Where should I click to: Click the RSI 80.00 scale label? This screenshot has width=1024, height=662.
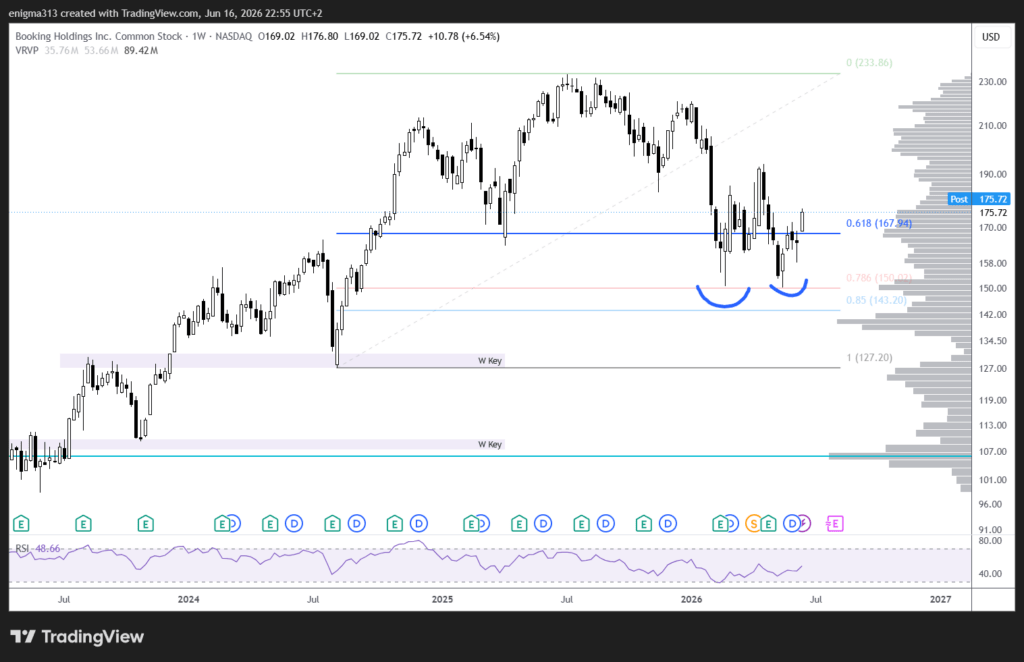[990, 541]
